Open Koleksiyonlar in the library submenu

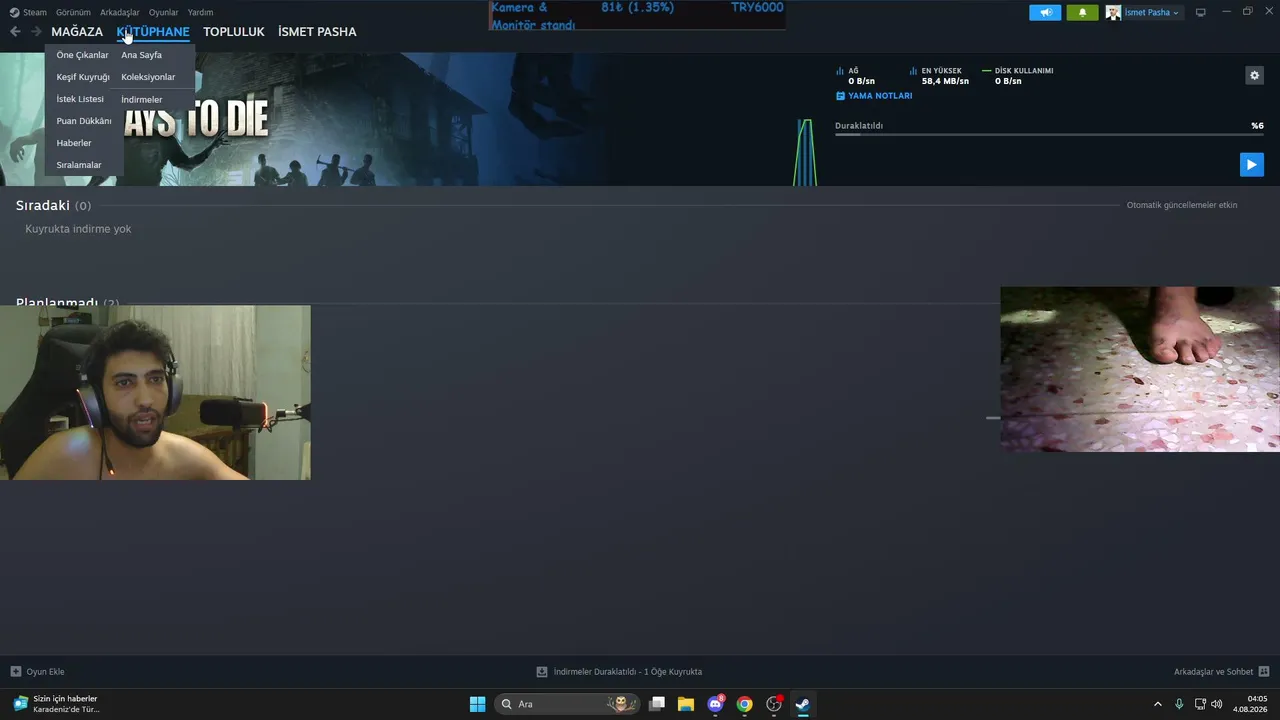(x=148, y=77)
